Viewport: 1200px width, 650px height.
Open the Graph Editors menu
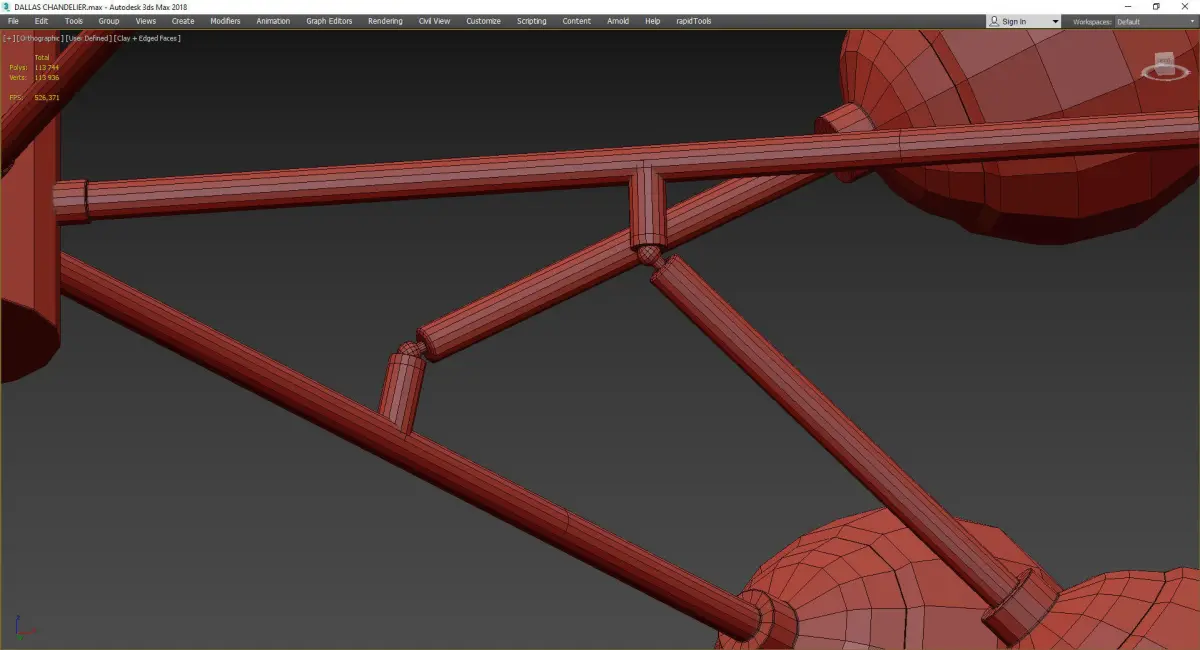pyautogui.click(x=329, y=21)
